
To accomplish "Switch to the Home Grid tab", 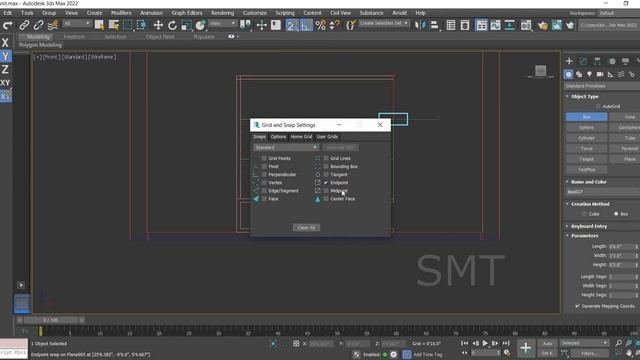I will click(301, 137).
